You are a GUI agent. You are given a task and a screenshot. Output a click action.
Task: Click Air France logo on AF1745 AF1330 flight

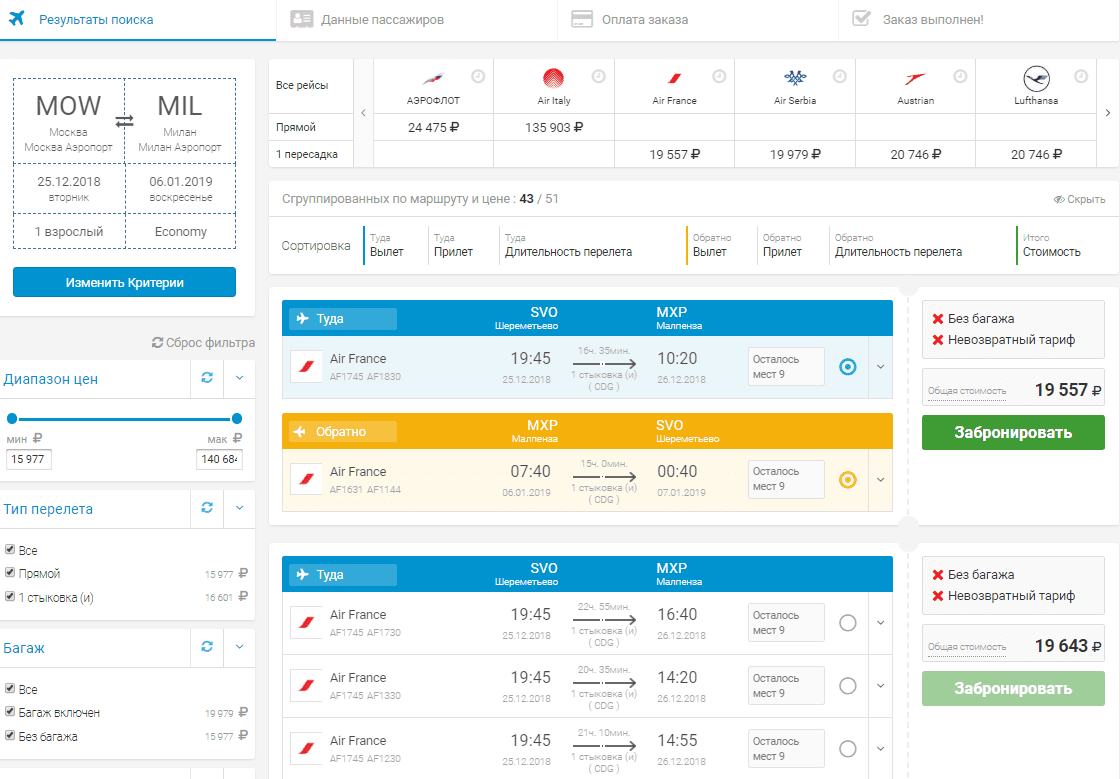point(306,685)
